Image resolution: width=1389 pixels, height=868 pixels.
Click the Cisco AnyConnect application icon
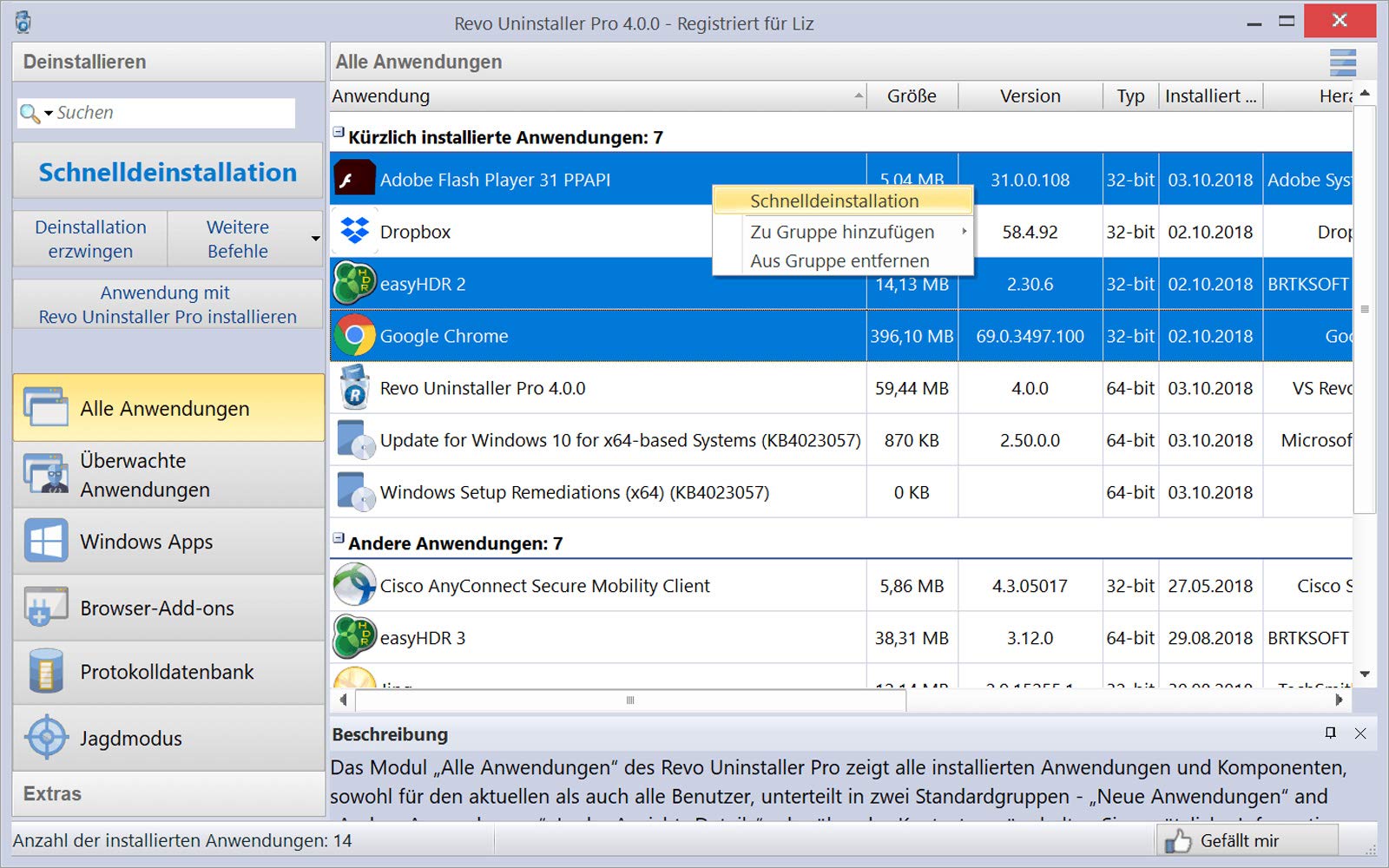pos(354,585)
